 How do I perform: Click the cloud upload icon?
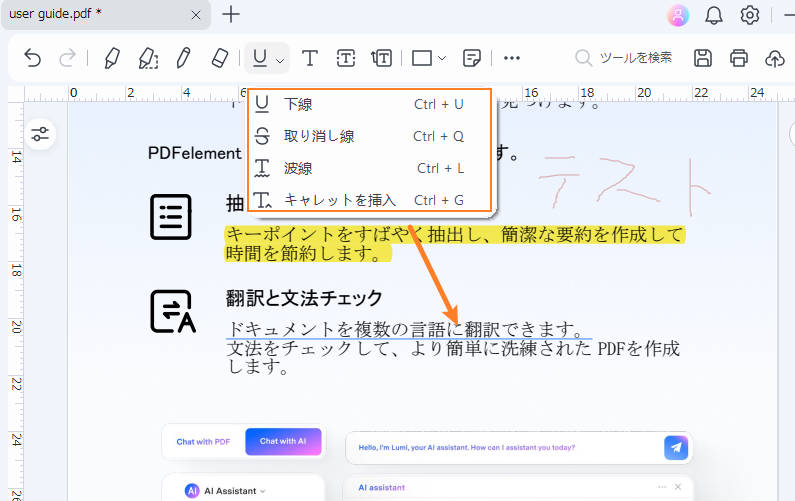pos(775,58)
